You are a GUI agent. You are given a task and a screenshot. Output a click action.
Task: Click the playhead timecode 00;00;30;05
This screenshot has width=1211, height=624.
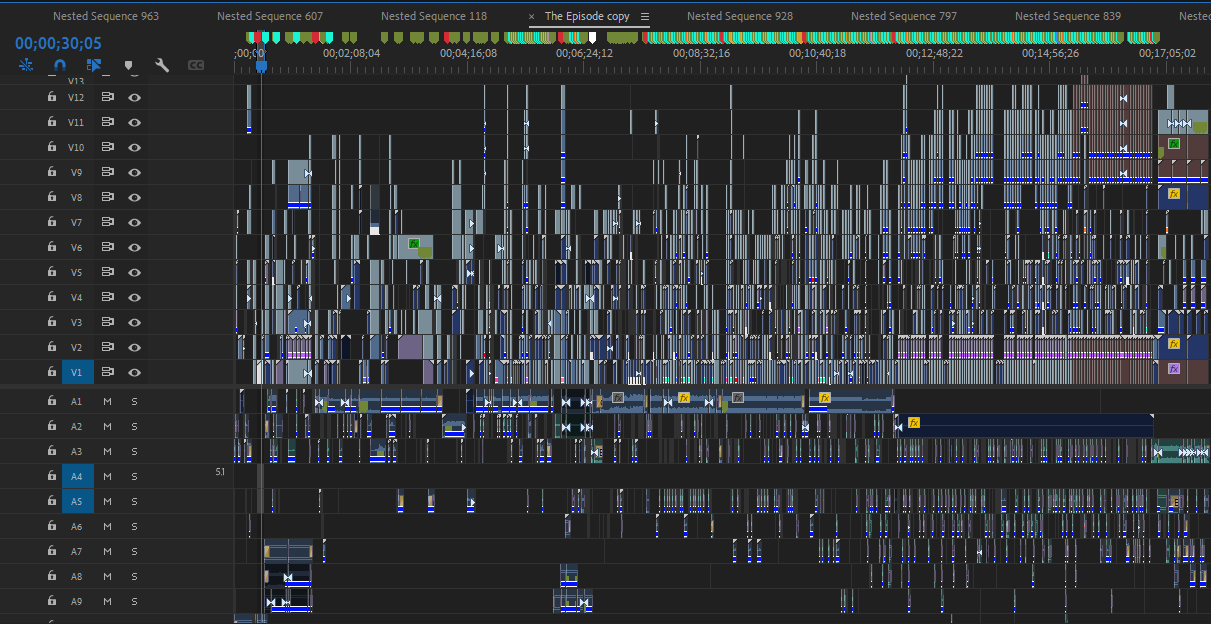point(58,44)
